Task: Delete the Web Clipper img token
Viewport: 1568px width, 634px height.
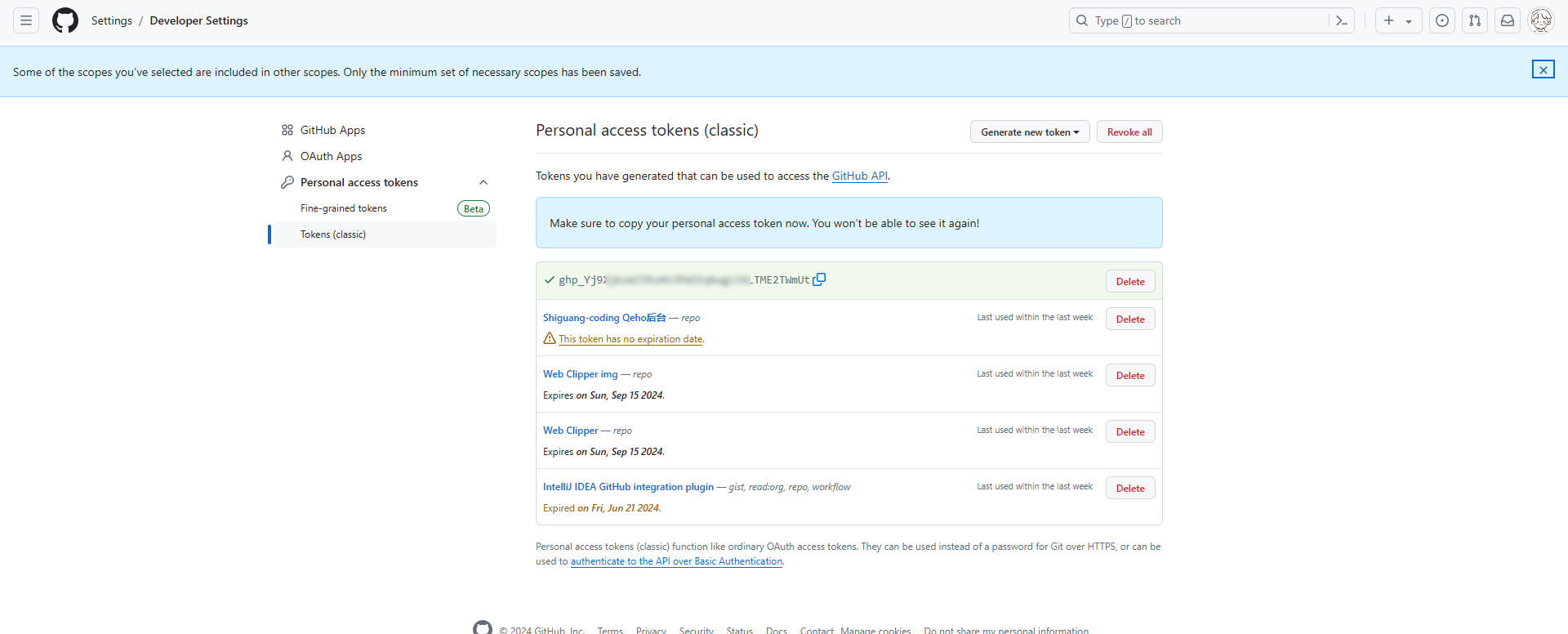Action: point(1130,375)
